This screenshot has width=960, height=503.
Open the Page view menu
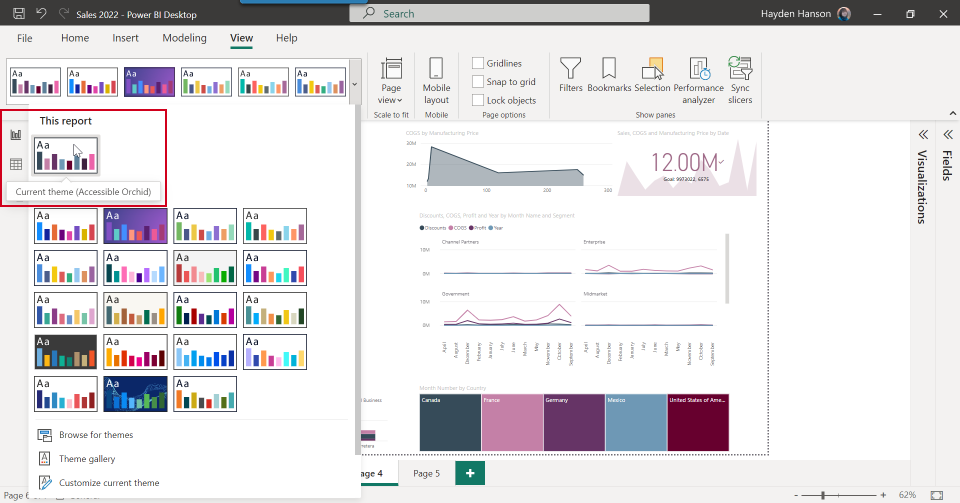(x=391, y=81)
